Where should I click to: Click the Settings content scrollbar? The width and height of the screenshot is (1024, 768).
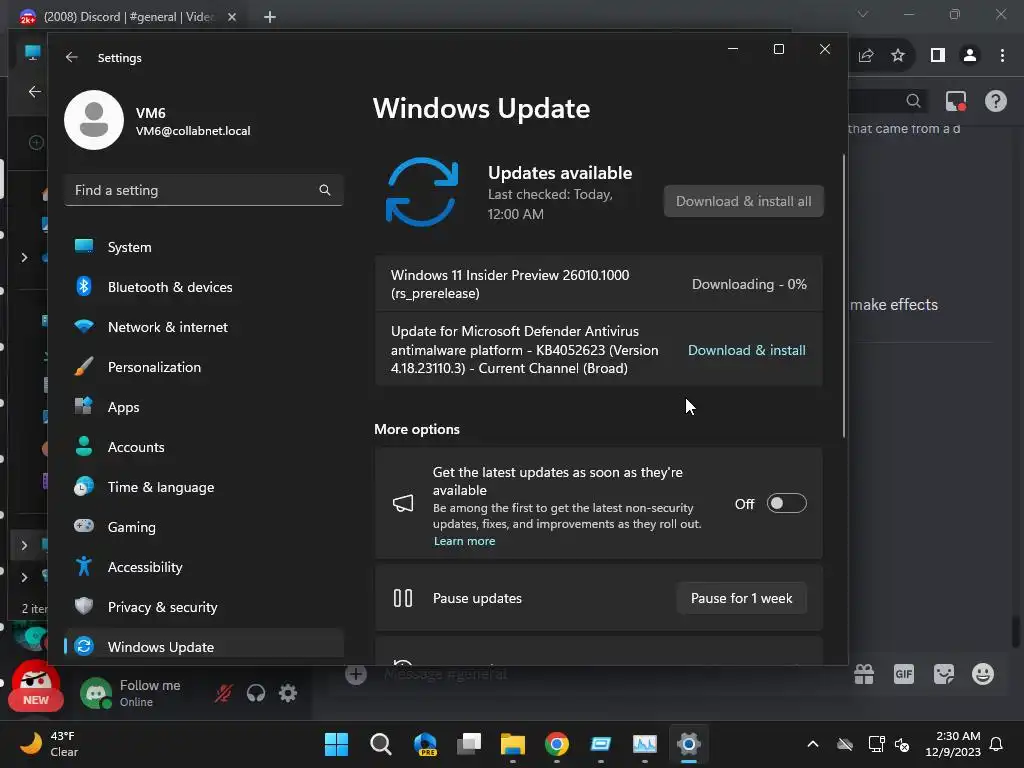point(844,295)
